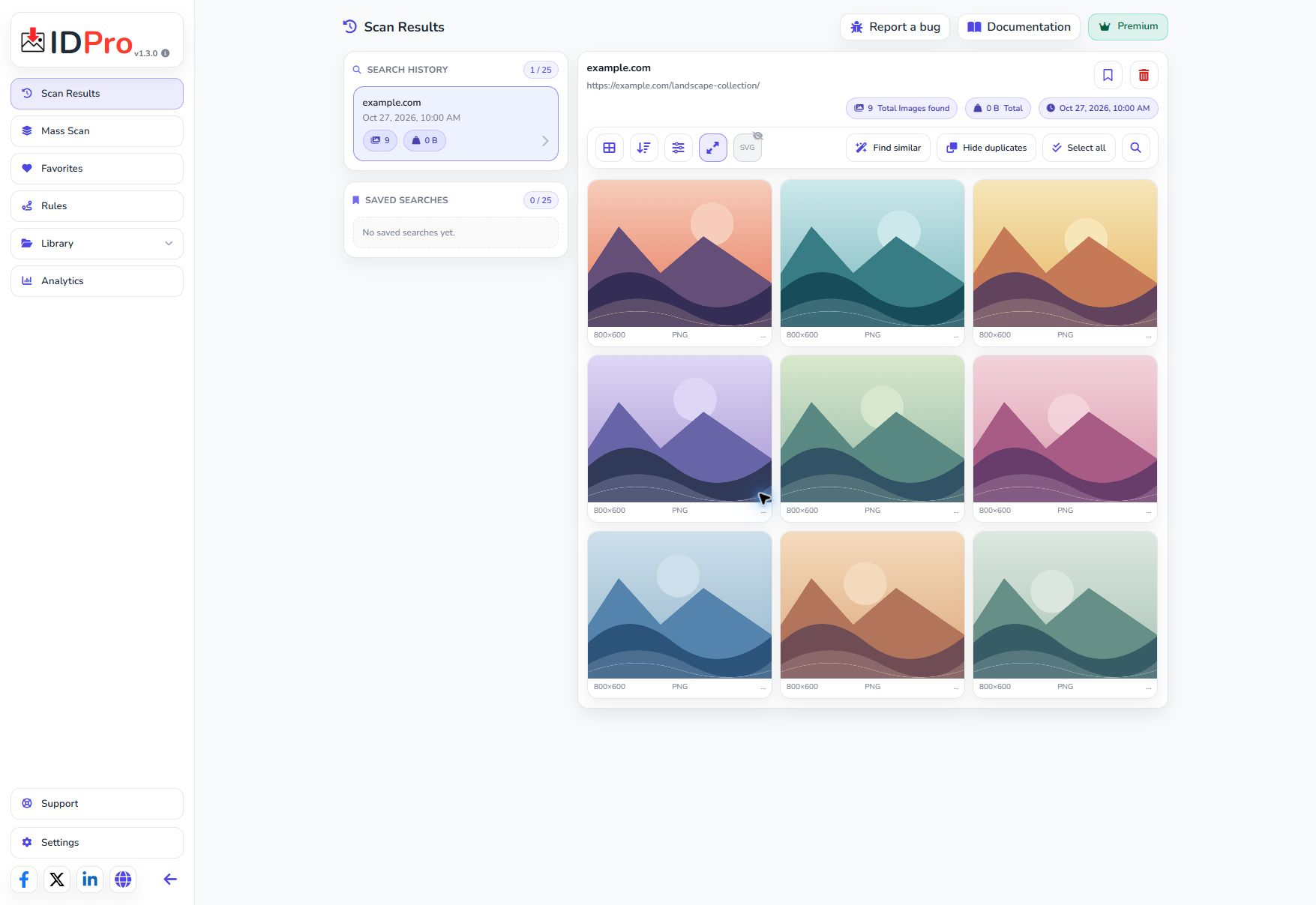Open options dots on first orange thumbnail

[763, 336]
